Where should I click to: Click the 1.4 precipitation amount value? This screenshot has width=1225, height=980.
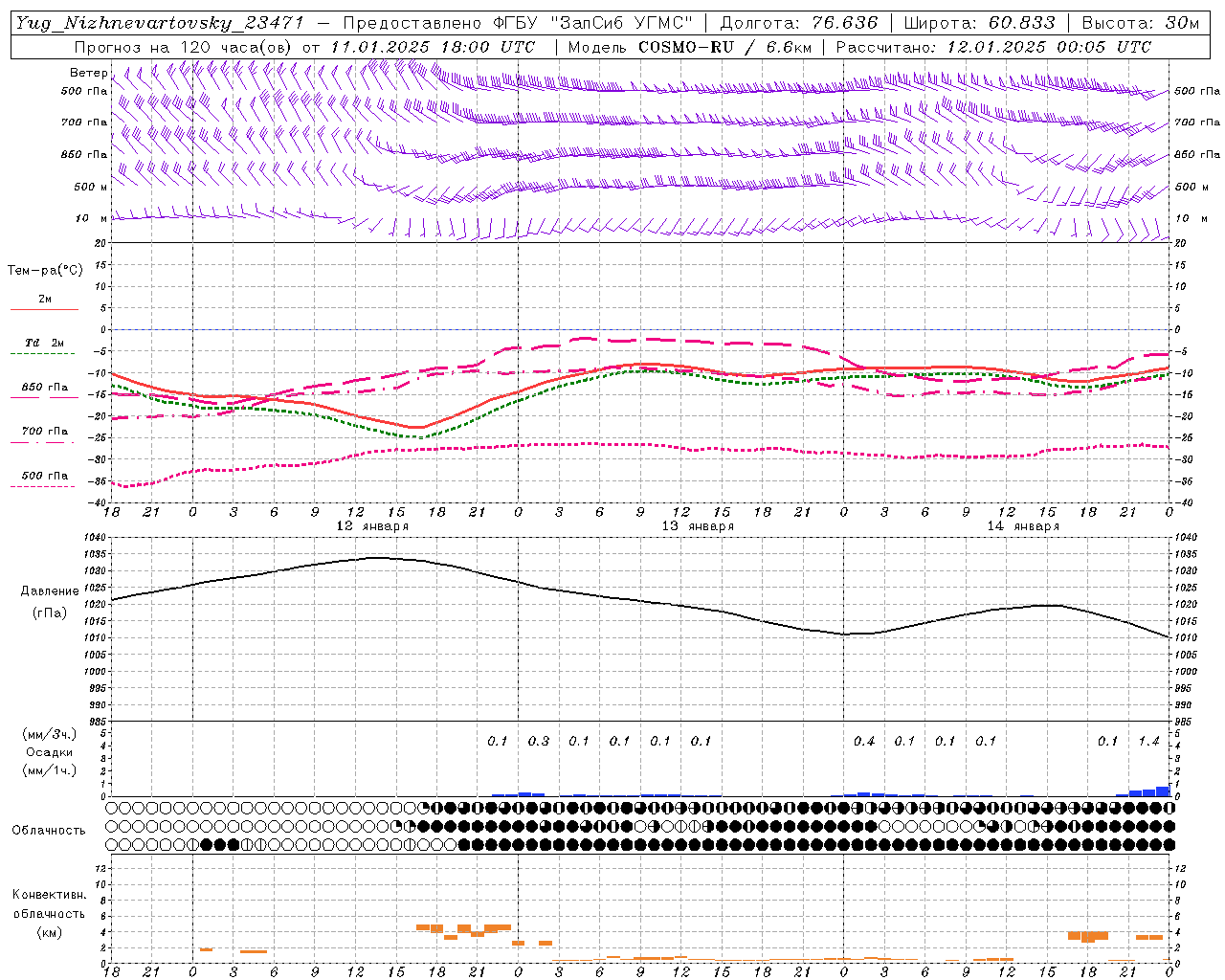point(1148,742)
